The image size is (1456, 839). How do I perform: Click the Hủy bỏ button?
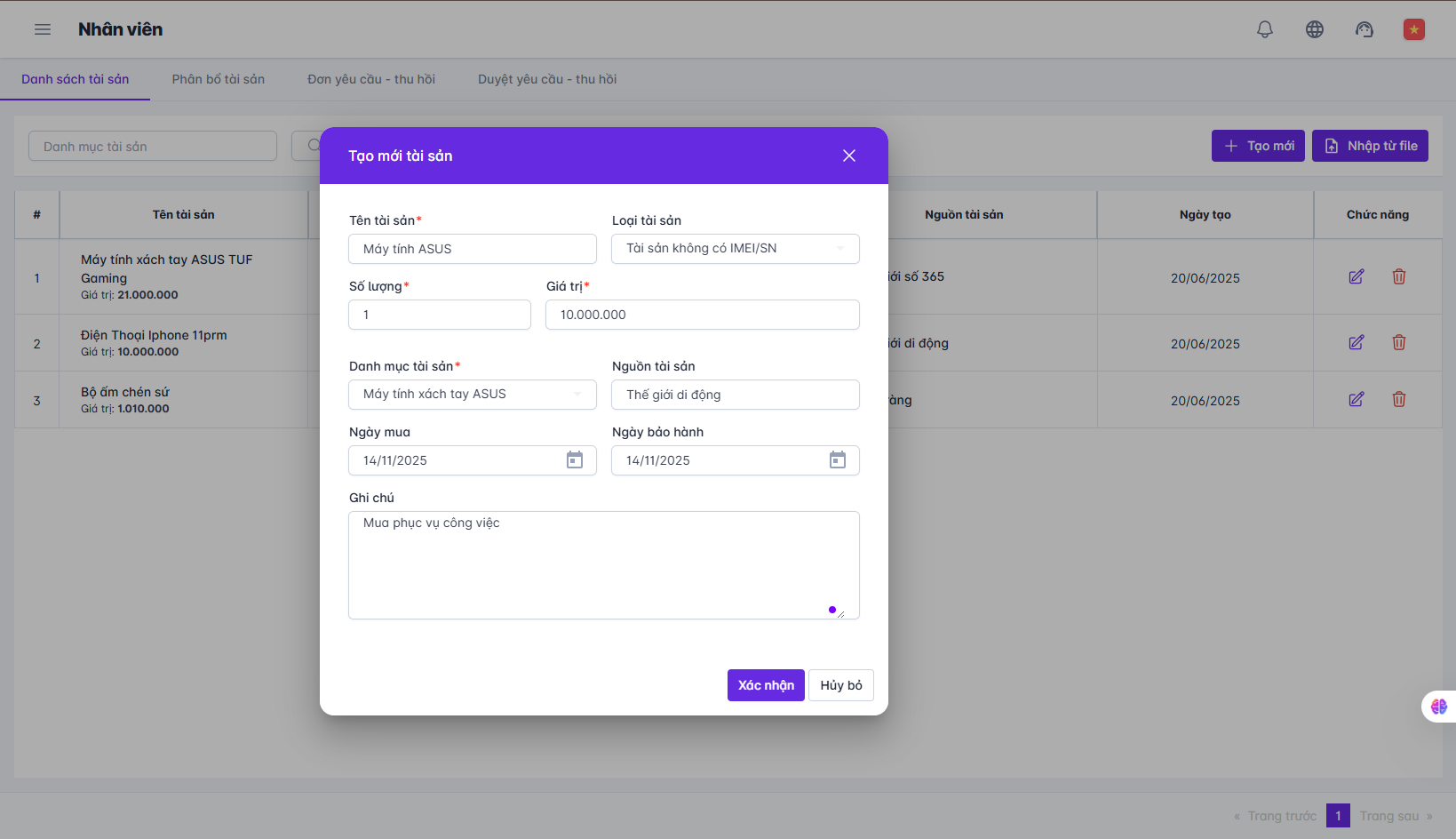[x=840, y=685]
